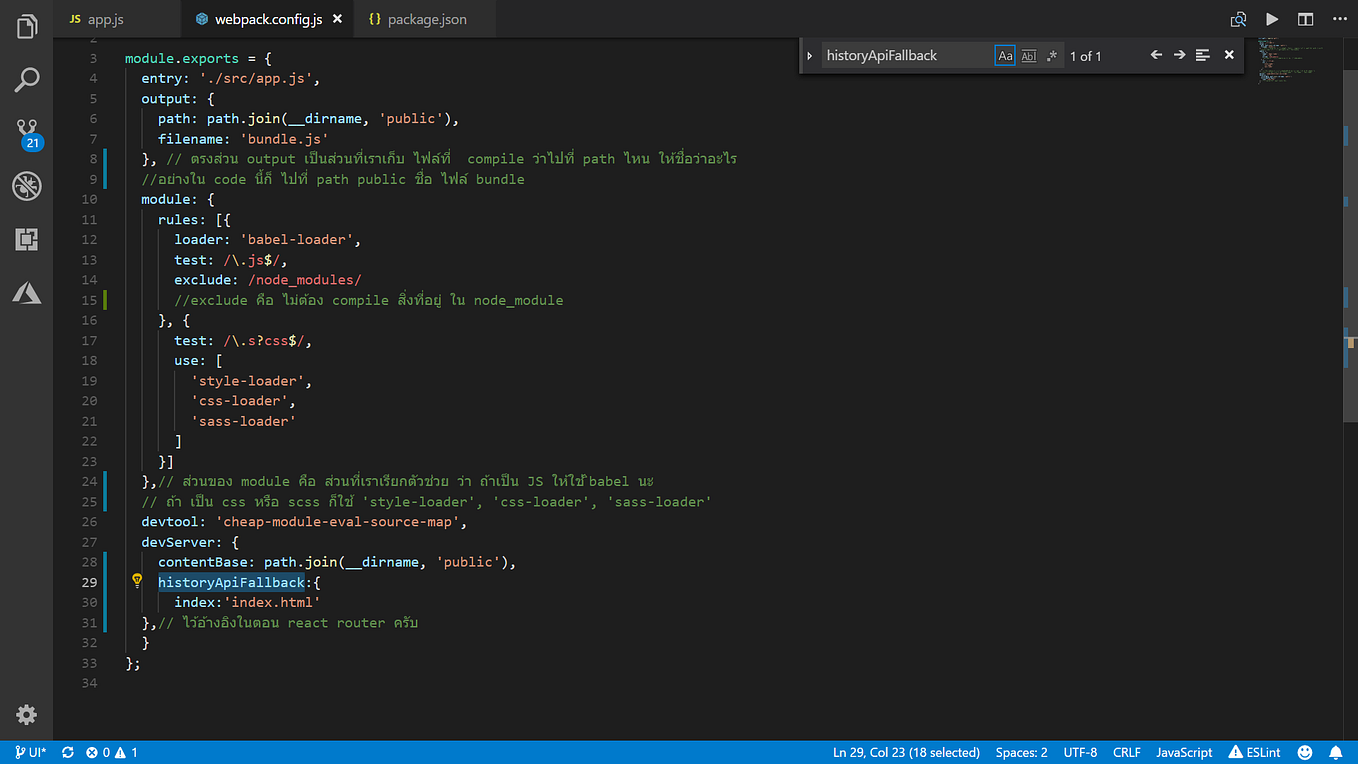Toggle Use Regular Expression in find
The height and width of the screenshot is (764, 1358).
point(1052,55)
